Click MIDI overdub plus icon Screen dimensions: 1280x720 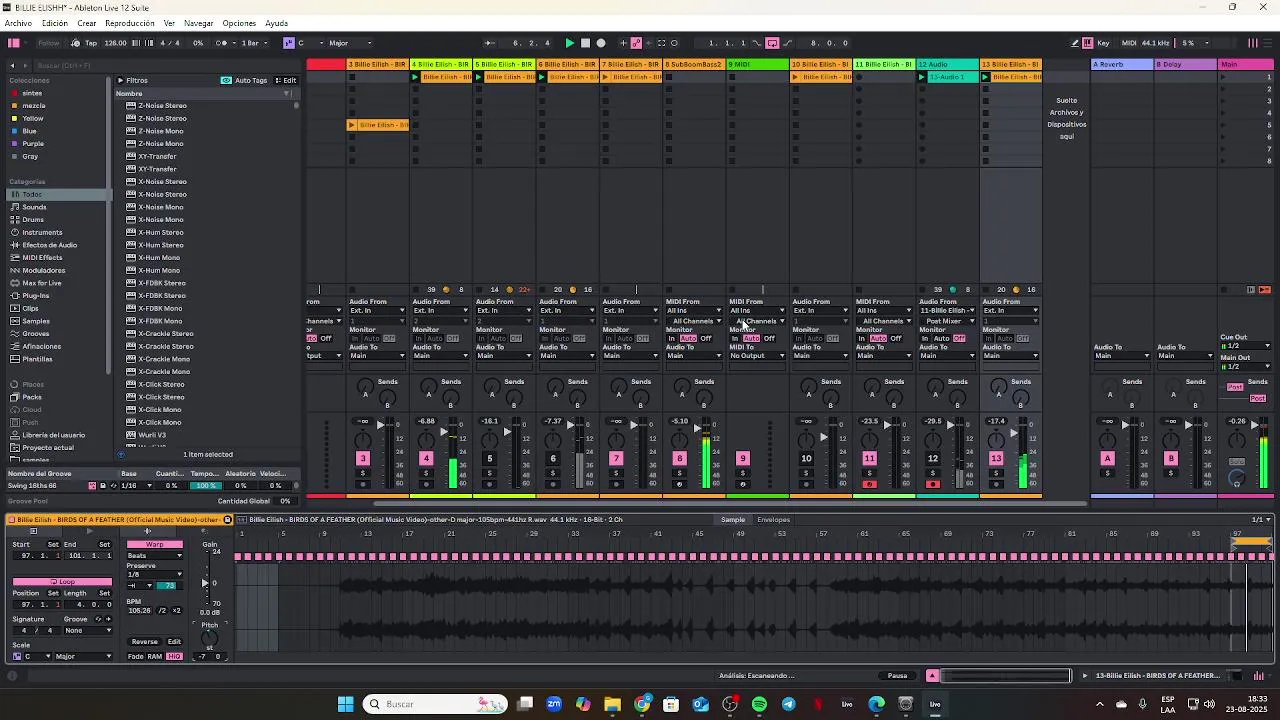click(x=623, y=43)
